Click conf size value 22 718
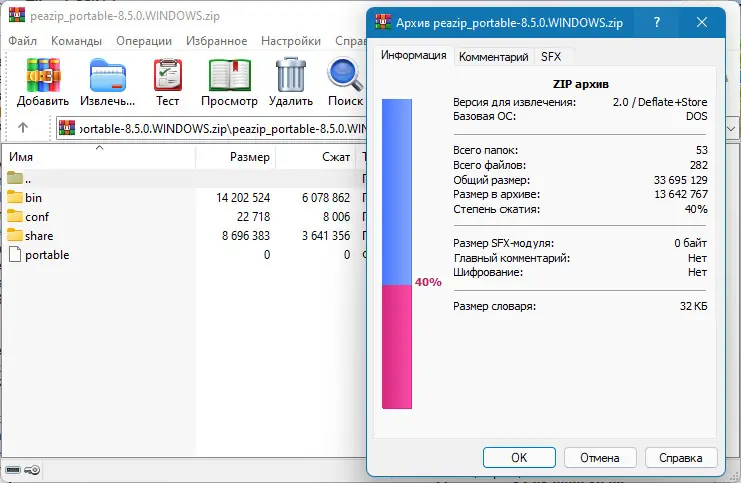Viewport: 741px width, 483px height. pyautogui.click(x=253, y=216)
